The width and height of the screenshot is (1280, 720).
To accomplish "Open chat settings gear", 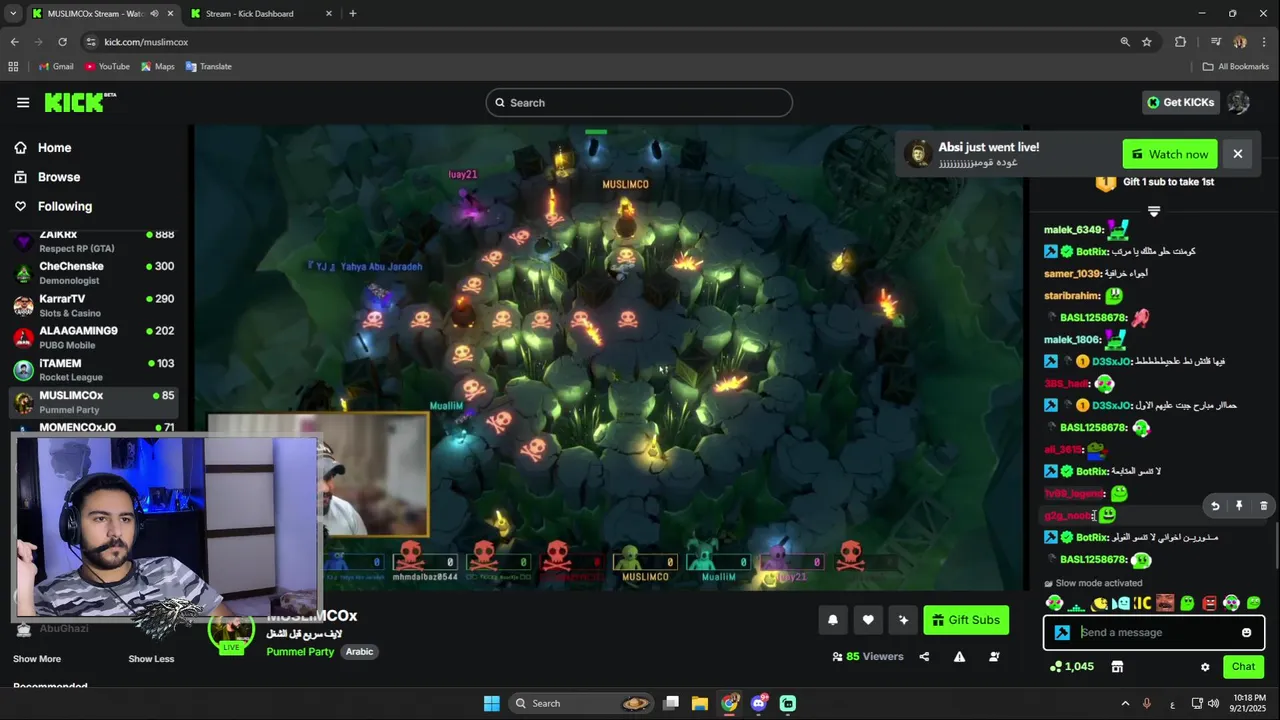I will 1205,667.
